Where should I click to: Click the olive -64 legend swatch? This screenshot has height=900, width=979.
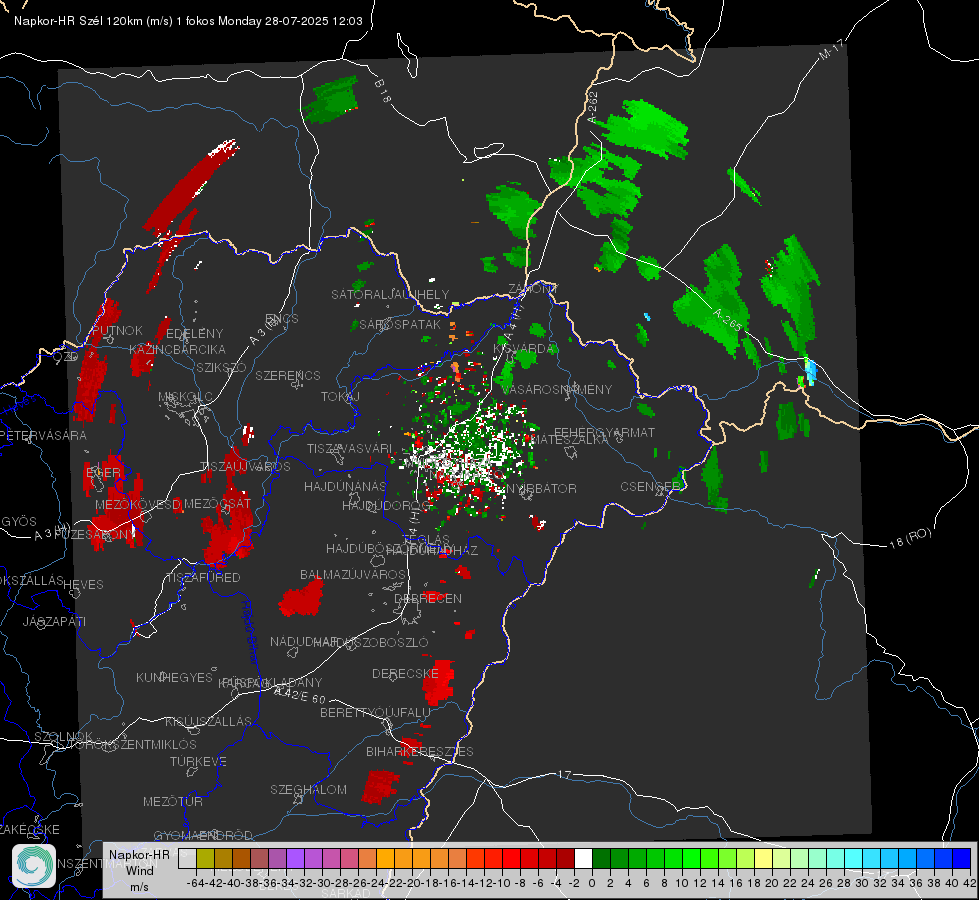click(x=205, y=858)
